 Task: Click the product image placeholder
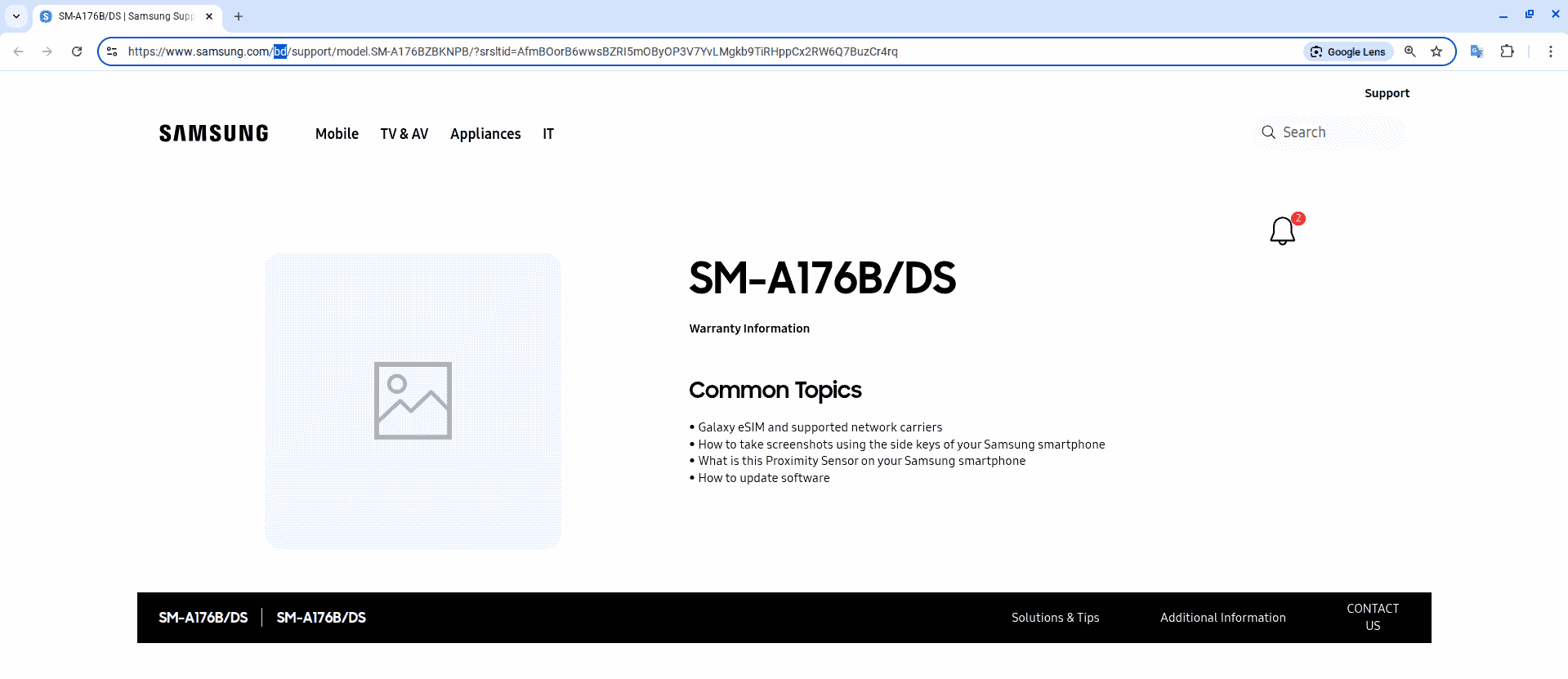pyautogui.click(x=413, y=400)
